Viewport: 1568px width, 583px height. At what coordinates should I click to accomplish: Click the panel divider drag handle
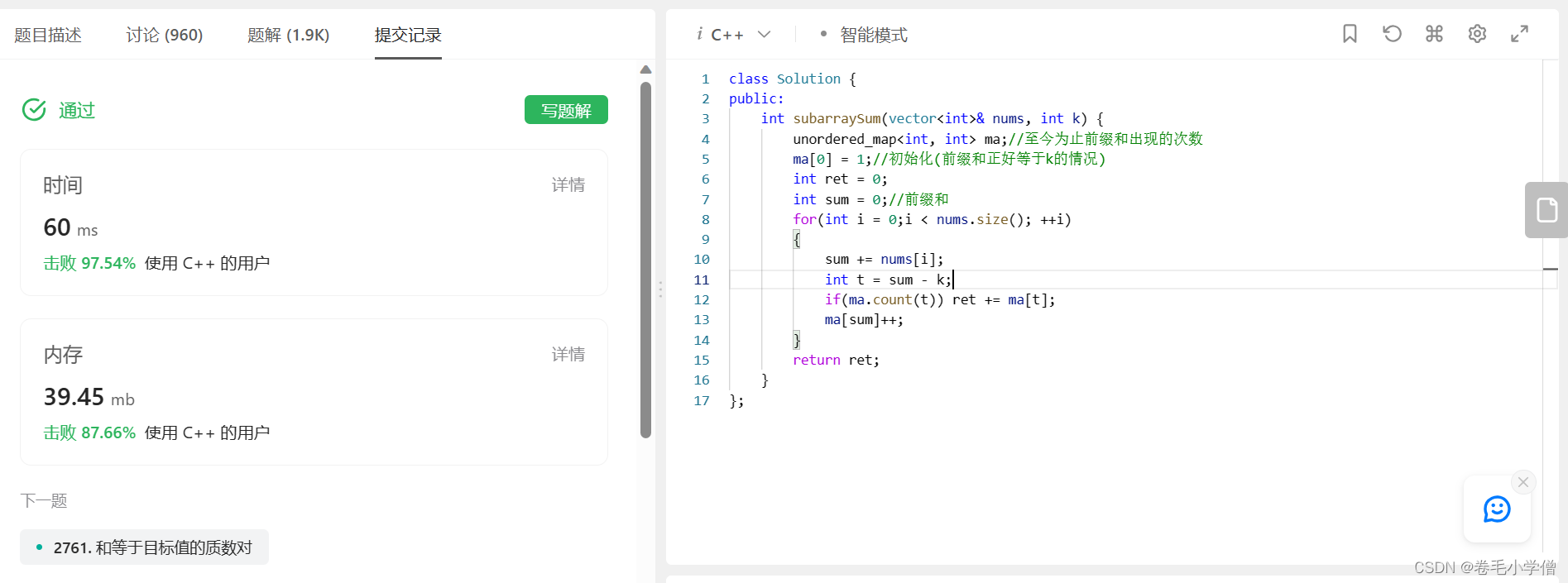[x=660, y=289]
